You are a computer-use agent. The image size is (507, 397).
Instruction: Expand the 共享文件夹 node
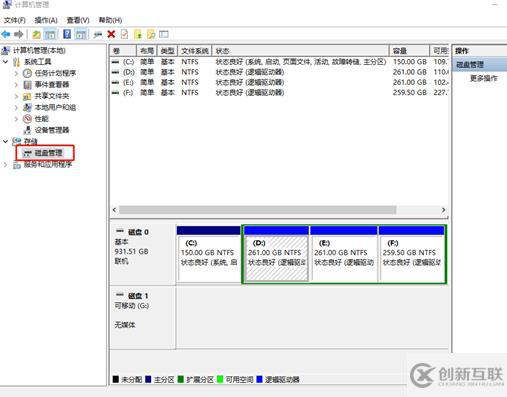[x=16, y=96]
